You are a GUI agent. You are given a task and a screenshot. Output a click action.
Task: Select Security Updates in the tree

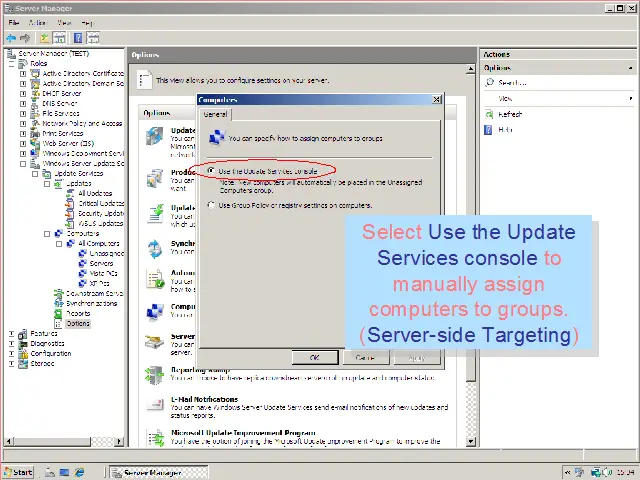tap(101, 213)
